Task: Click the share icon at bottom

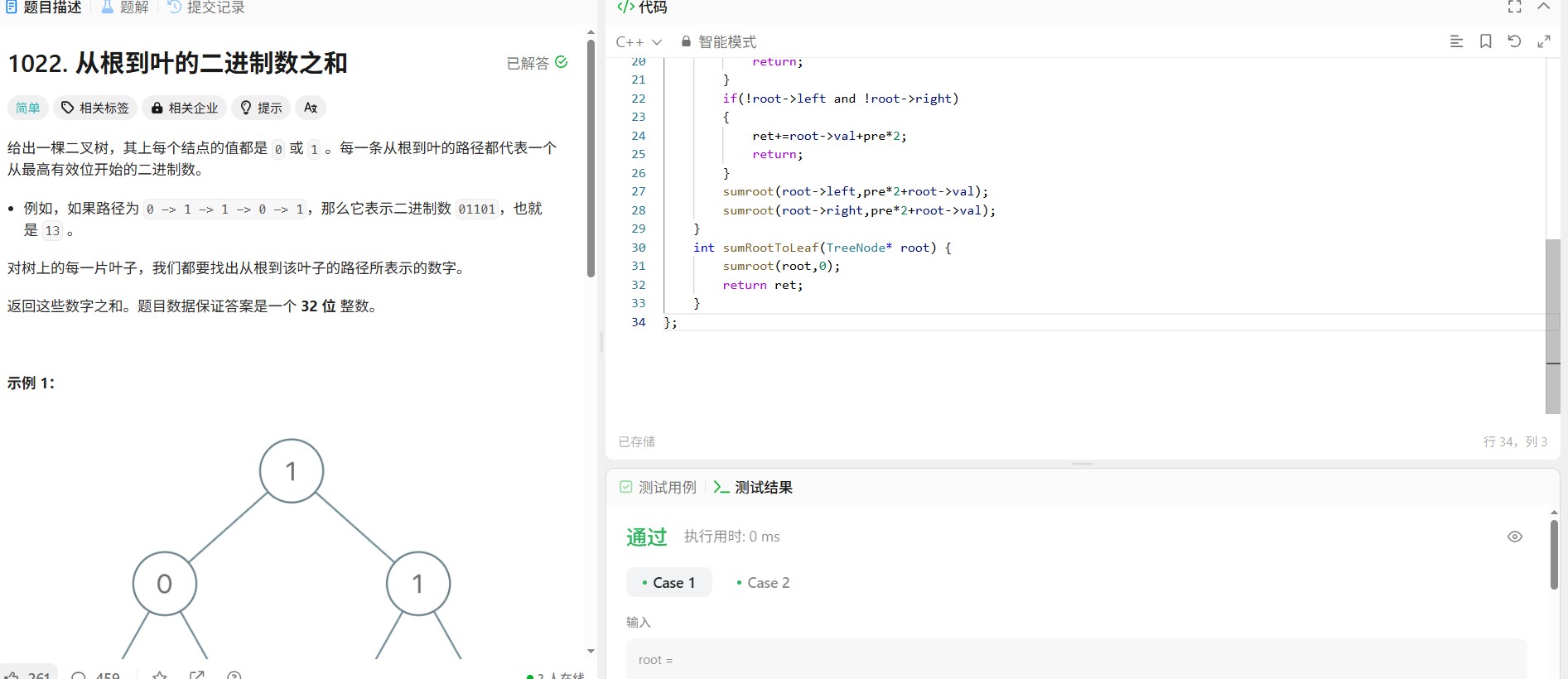Action: (x=196, y=676)
